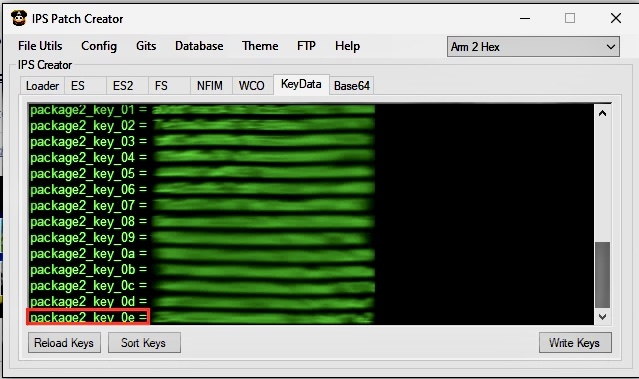Open the File Utils menu
The width and height of the screenshot is (639, 379).
click(40, 46)
